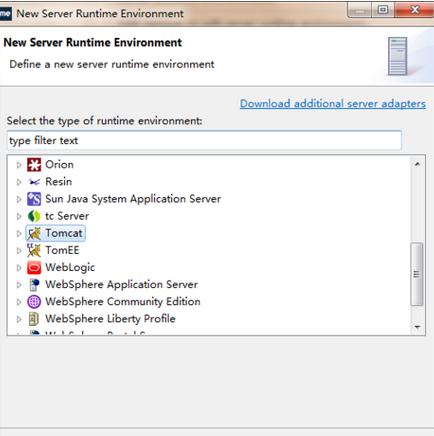
Task: Select Sun Java System Application Server text
Action: pos(133,199)
